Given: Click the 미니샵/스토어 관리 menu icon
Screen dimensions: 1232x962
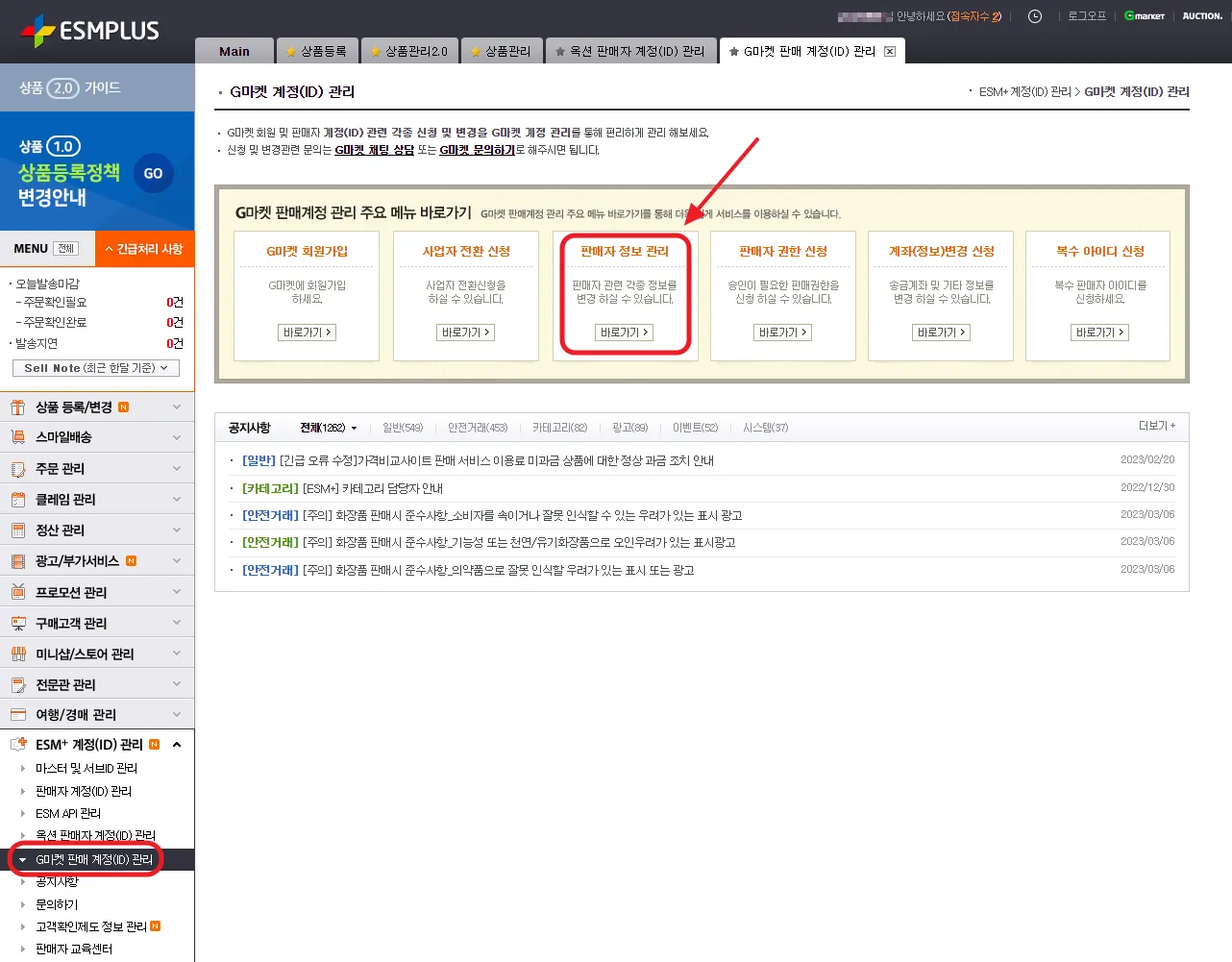Looking at the screenshot, I should 18,654.
